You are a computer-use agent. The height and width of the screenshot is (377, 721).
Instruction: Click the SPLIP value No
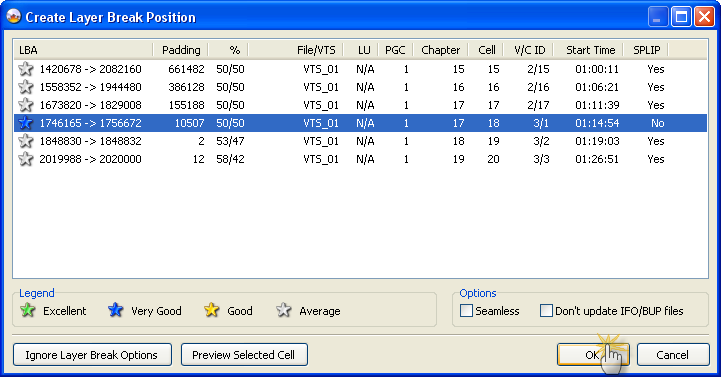pyautogui.click(x=658, y=123)
